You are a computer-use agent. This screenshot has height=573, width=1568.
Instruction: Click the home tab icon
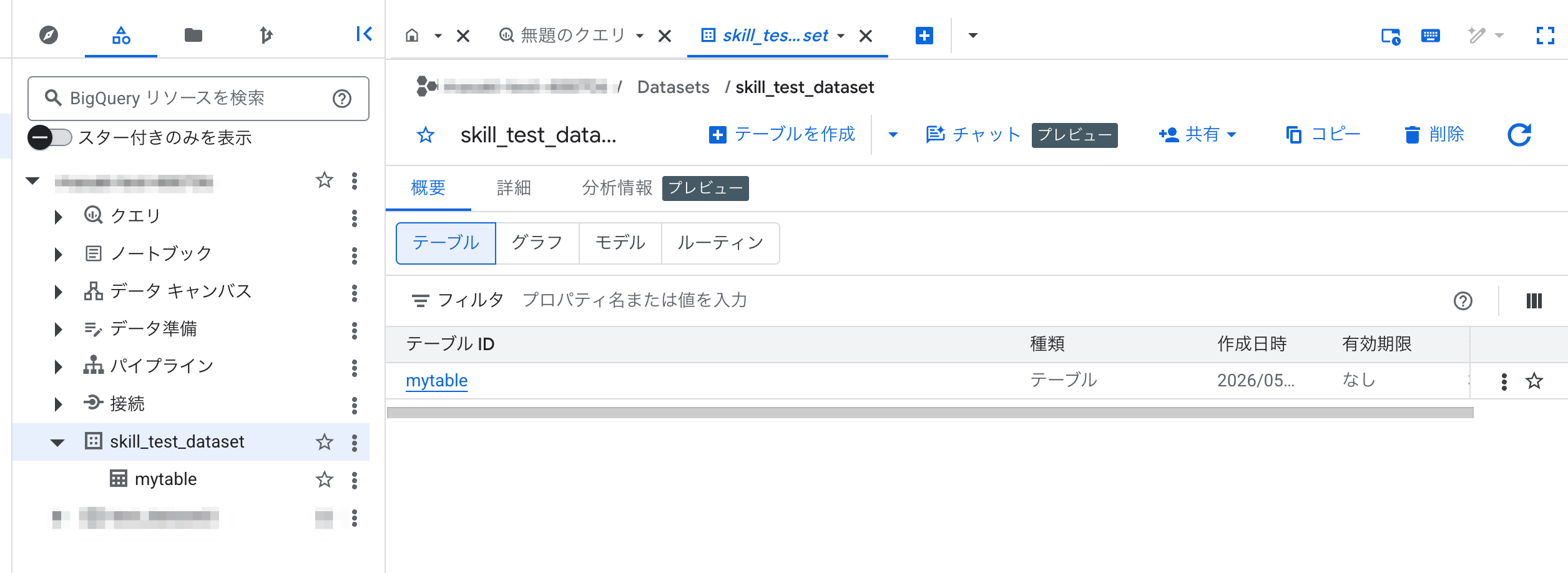click(412, 35)
